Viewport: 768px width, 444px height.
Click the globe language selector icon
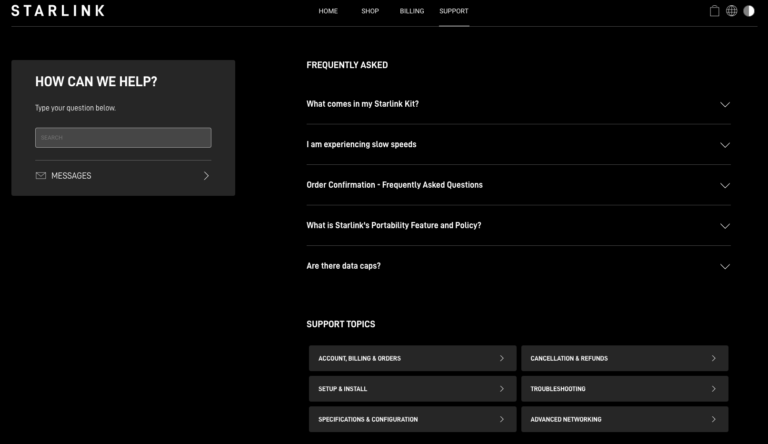(731, 11)
